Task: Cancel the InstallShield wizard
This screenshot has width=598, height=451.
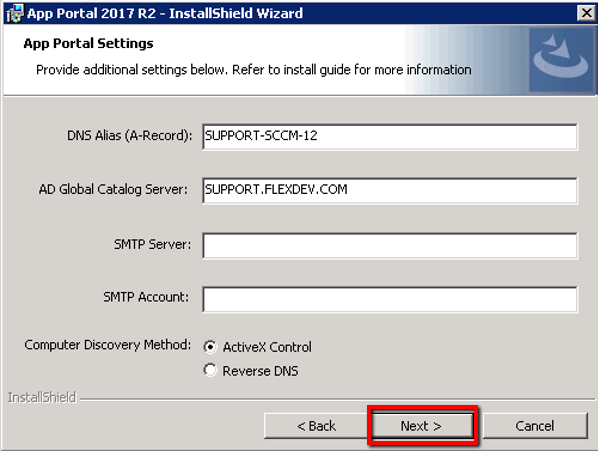Action: click(535, 425)
